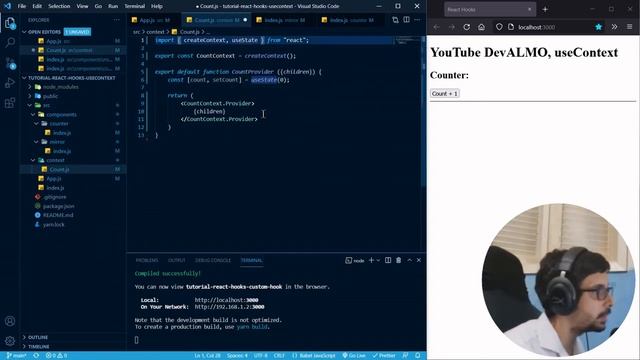The height and width of the screenshot is (360, 640).
Task: Split the editor right
Action: click(407, 20)
